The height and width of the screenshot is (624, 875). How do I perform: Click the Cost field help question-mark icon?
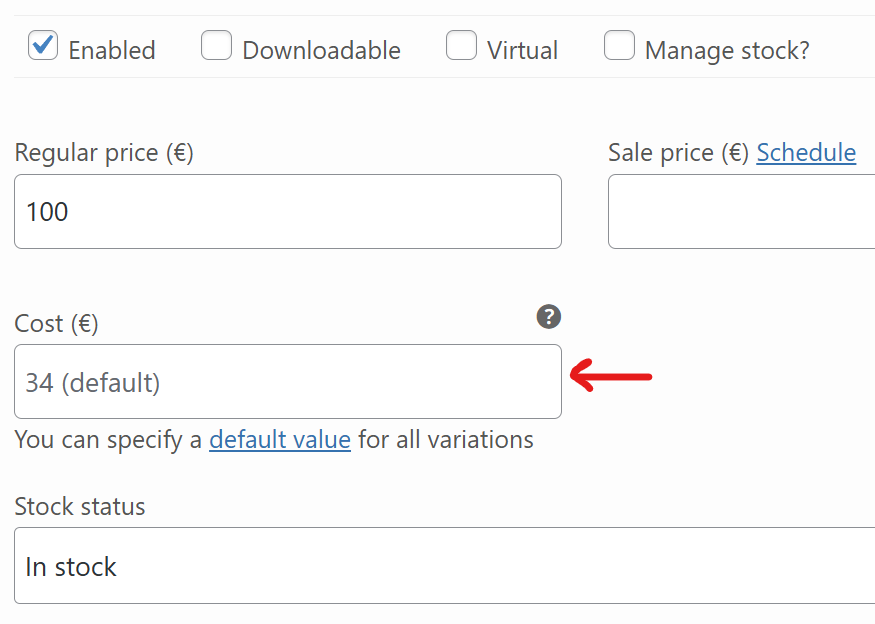[549, 316]
